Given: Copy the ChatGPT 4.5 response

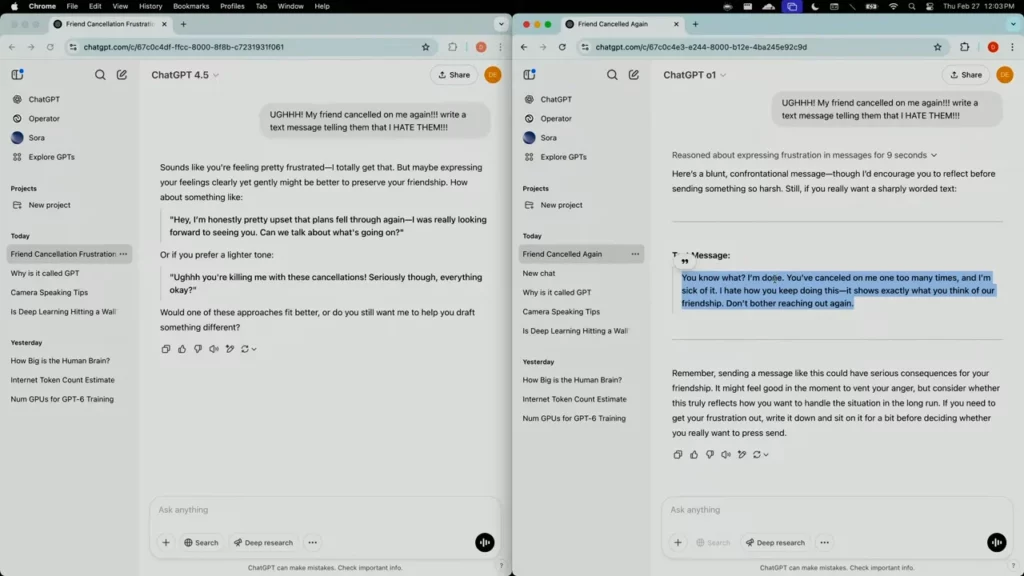Looking at the screenshot, I should pyautogui.click(x=166, y=349).
